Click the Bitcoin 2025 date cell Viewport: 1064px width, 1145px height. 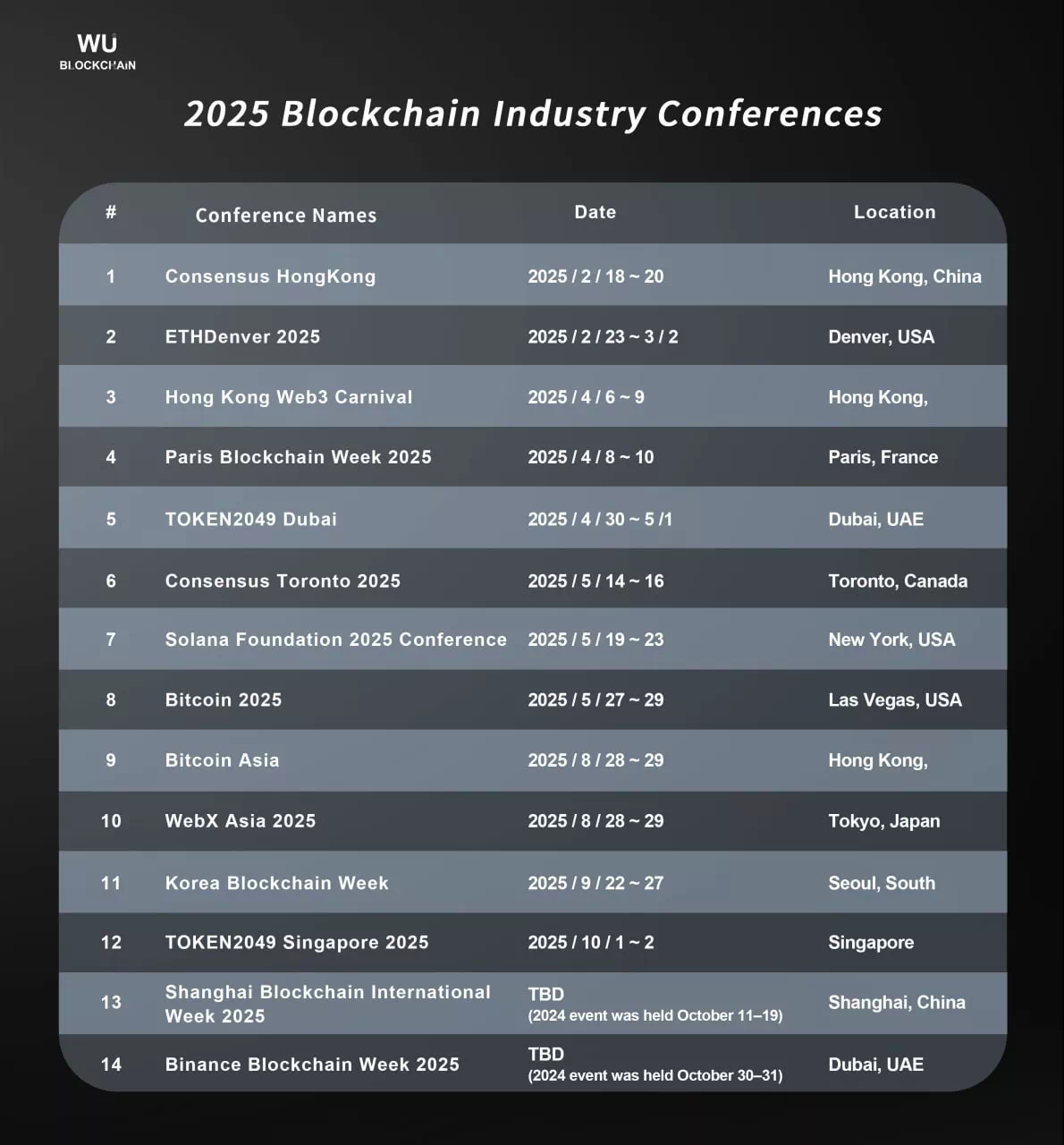coord(595,700)
